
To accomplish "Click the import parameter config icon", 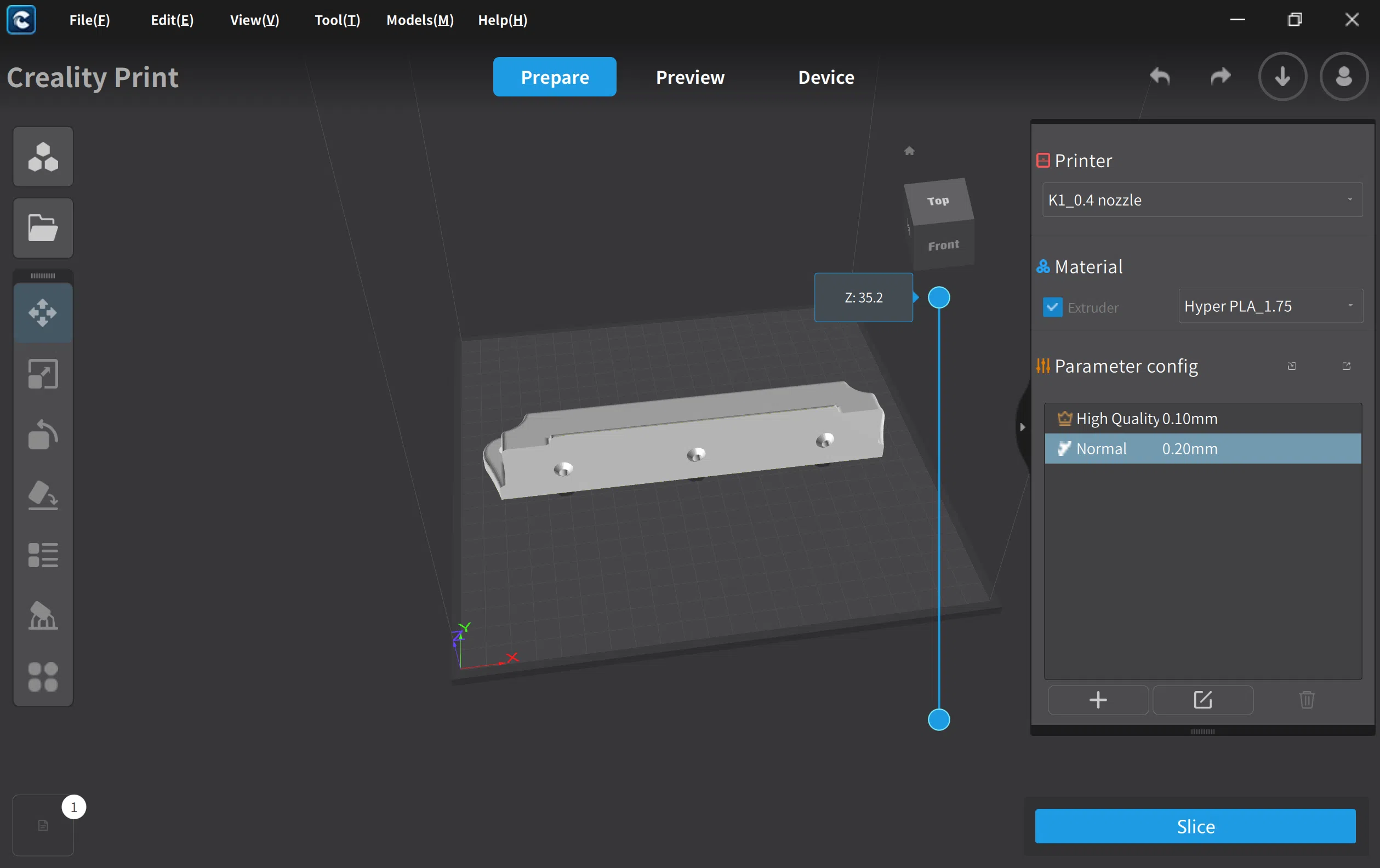I will pos(1292,366).
